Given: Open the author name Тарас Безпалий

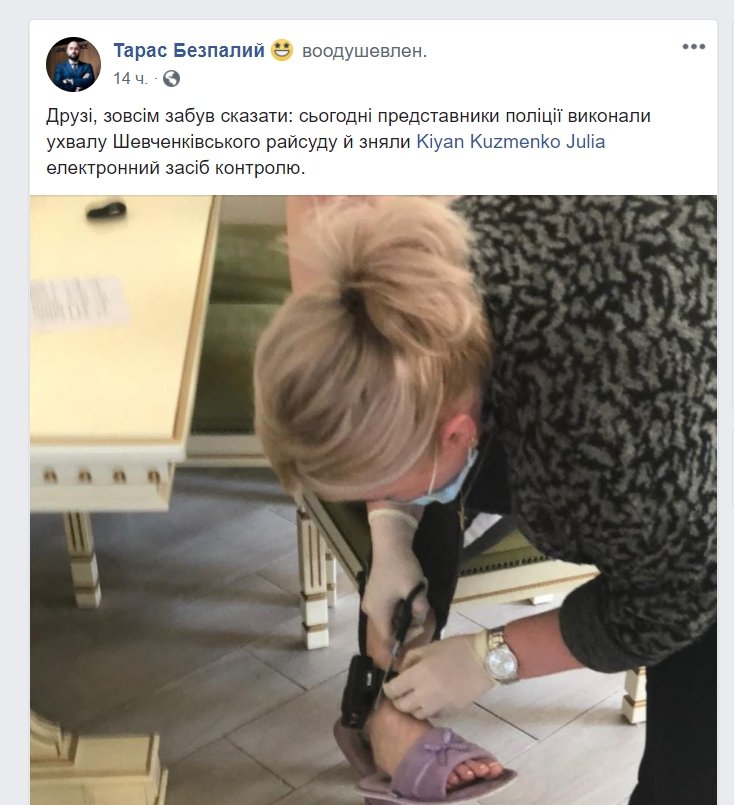Looking at the screenshot, I should 188,50.
